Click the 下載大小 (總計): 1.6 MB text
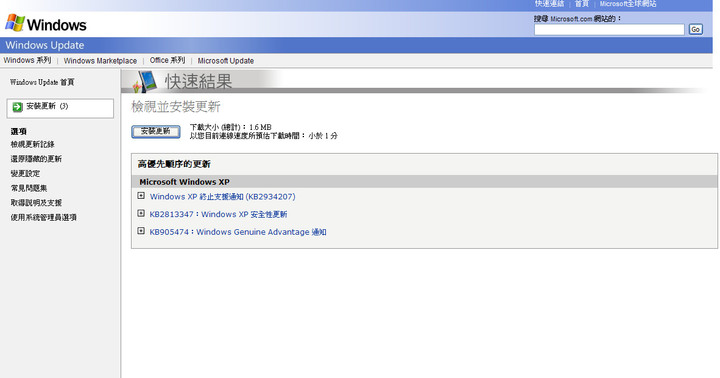Image resolution: width=720 pixels, height=378 pixels. tap(231, 127)
